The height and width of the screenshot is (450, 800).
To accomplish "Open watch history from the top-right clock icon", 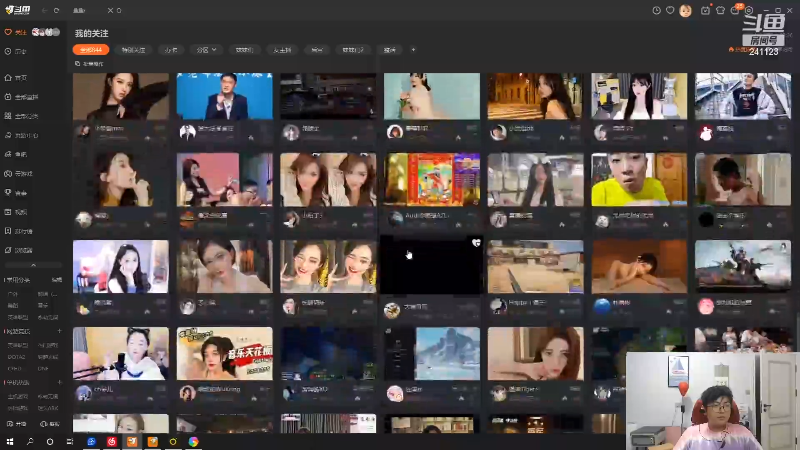I will coord(656,10).
